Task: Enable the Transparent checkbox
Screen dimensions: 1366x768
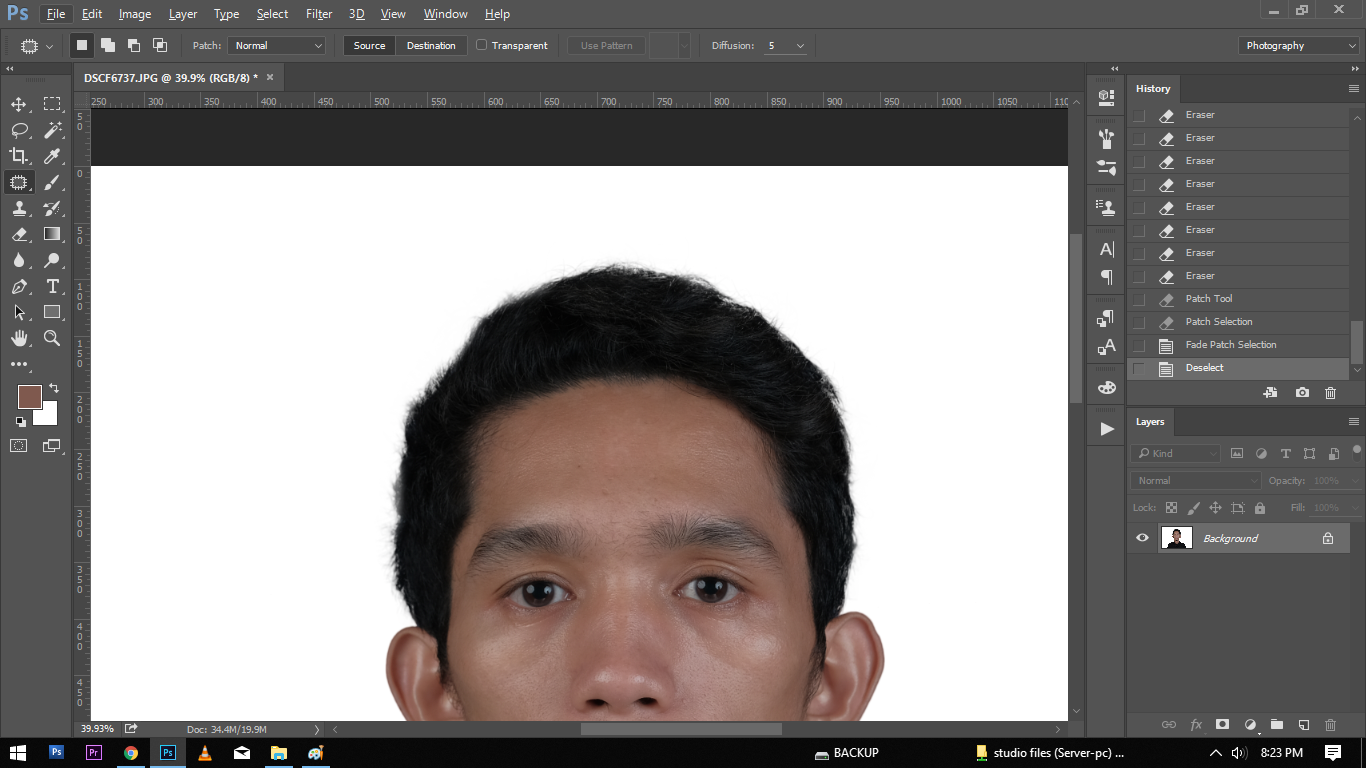Action: (x=481, y=45)
